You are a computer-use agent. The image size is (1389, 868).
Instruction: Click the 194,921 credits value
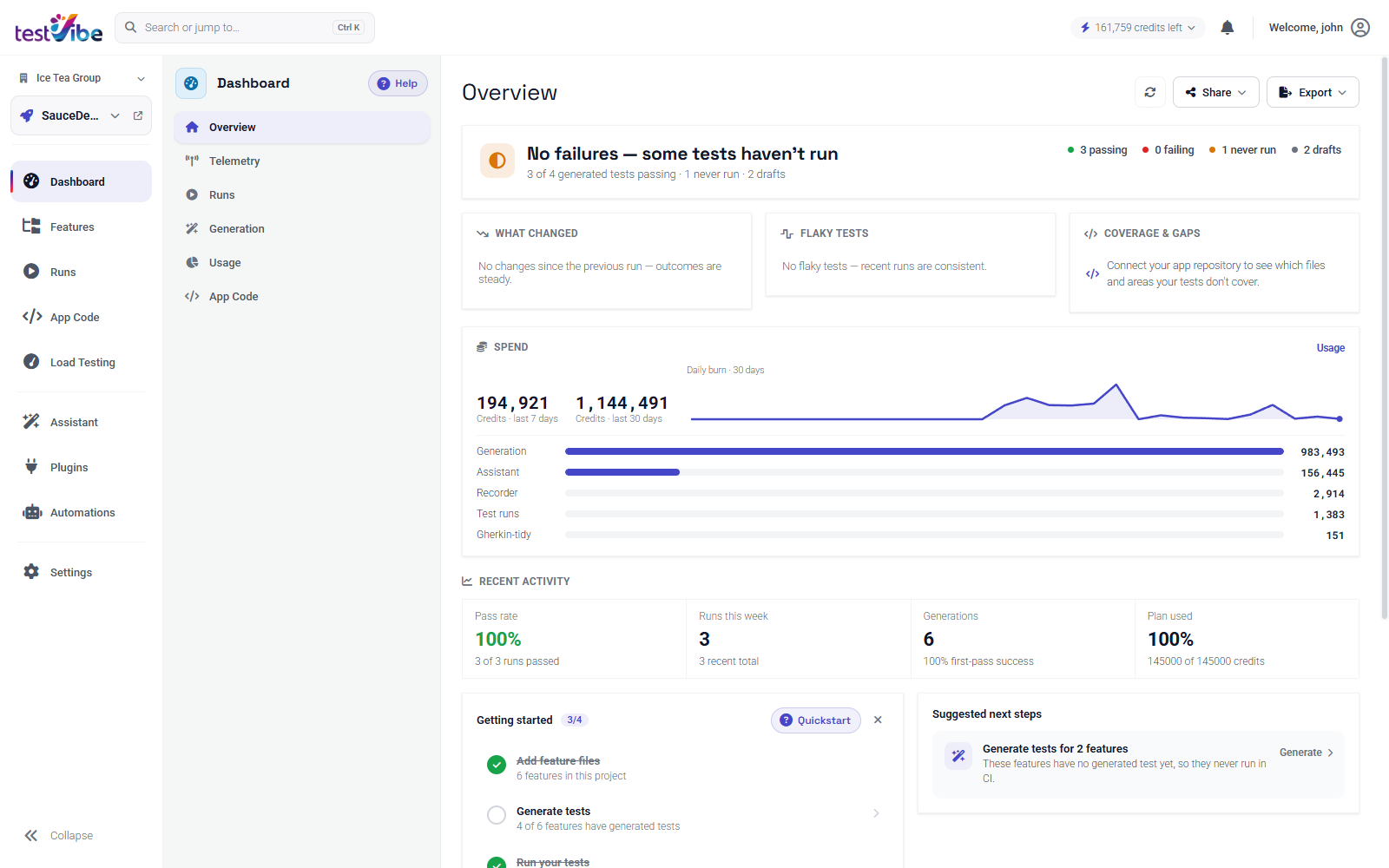[513, 403]
